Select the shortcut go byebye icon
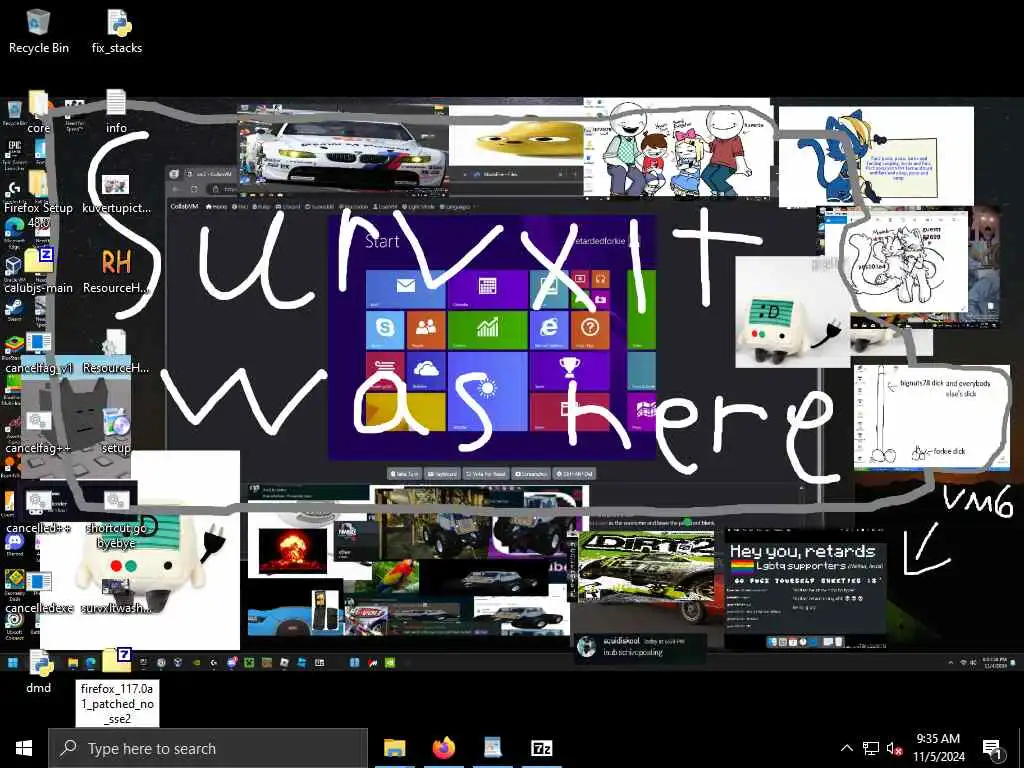 (116, 519)
